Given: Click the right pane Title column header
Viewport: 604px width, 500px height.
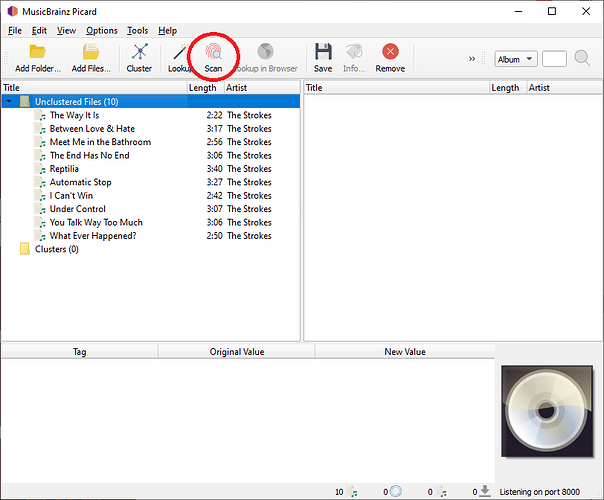Looking at the screenshot, I should 397,87.
